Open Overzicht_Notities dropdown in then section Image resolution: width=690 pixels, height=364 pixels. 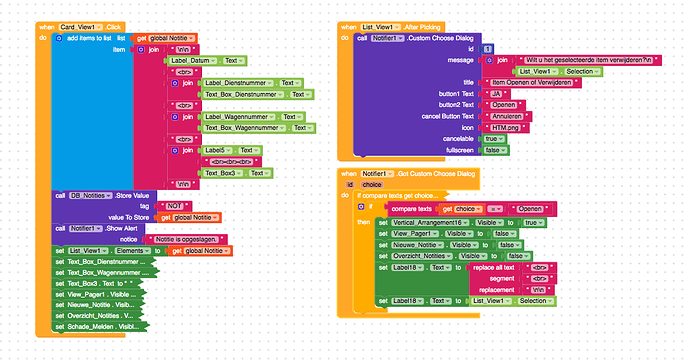(x=422, y=256)
